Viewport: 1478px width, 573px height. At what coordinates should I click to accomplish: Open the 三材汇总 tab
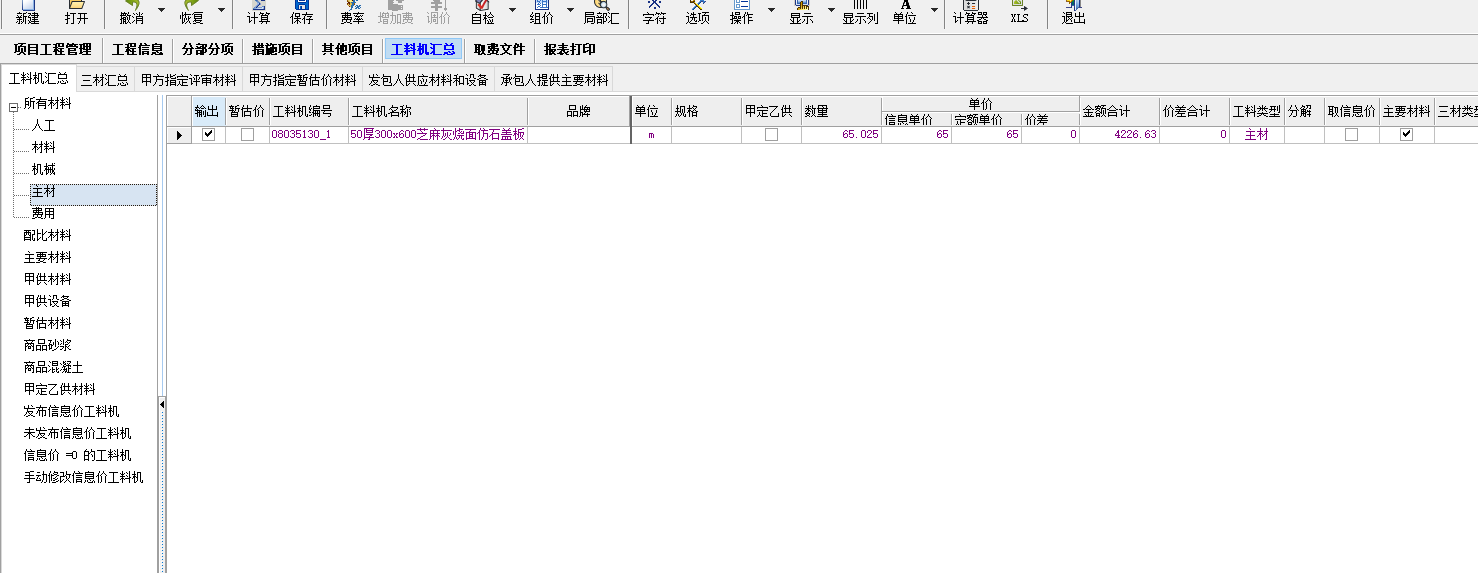coord(105,80)
